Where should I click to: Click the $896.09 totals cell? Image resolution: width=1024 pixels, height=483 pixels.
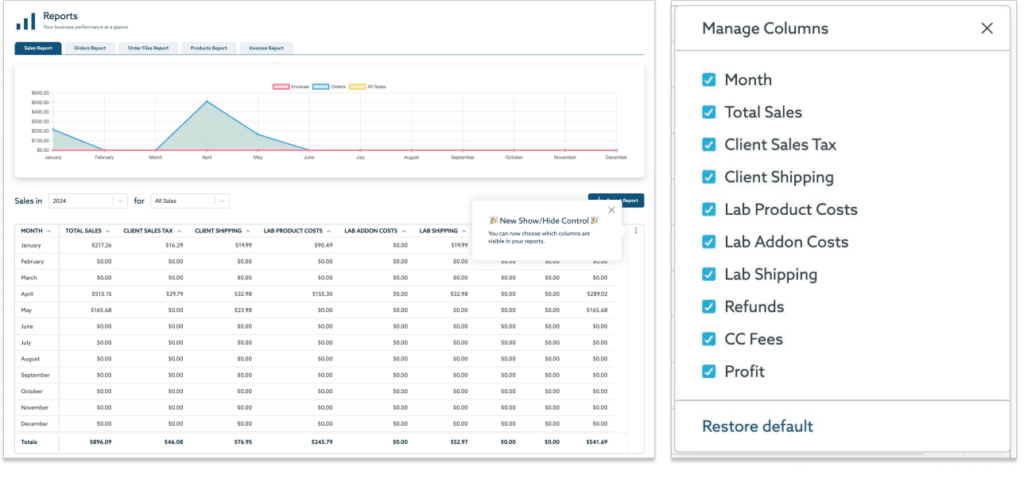[x=101, y=442]
